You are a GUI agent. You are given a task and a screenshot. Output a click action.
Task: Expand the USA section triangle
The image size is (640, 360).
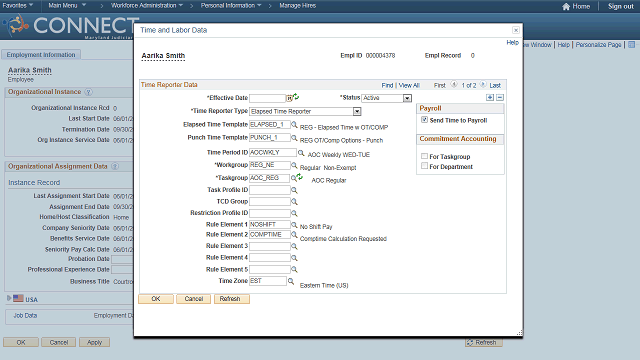click(9, 298)
